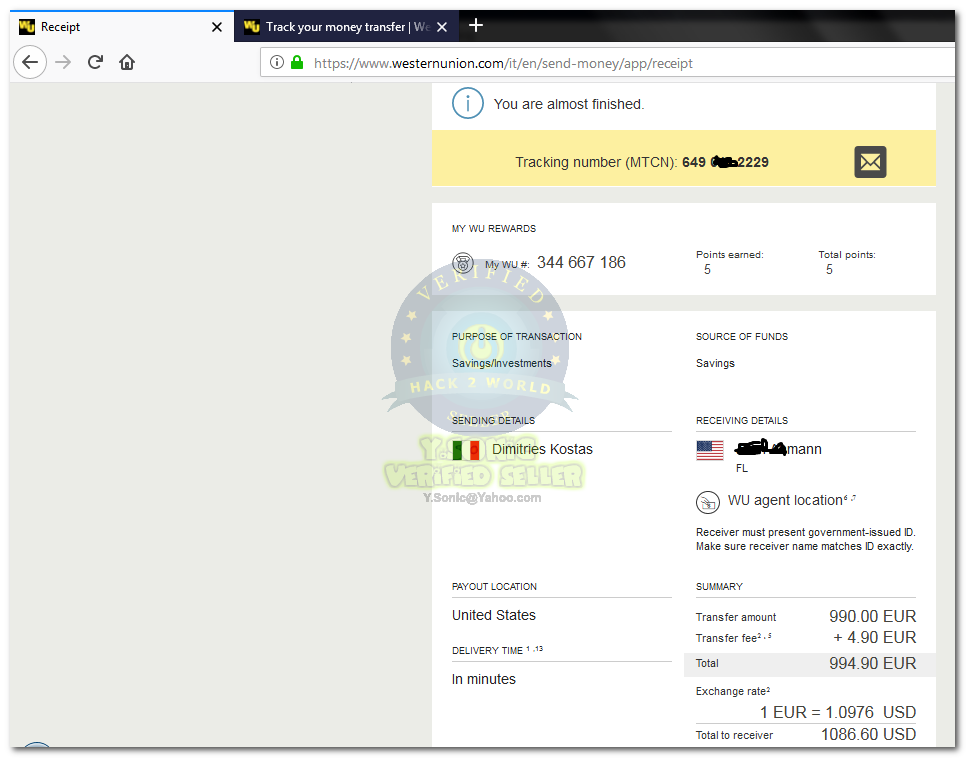
Task: Go to the browser home page
Action: pos(127,62)
